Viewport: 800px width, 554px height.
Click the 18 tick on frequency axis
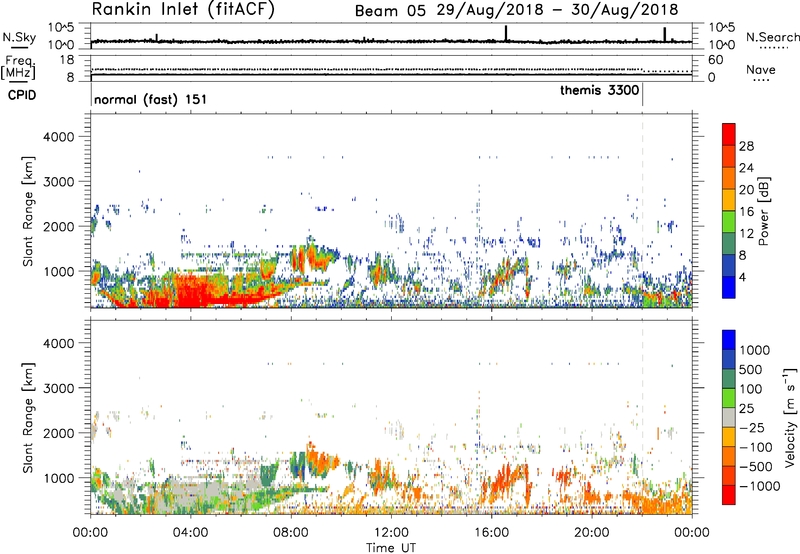click(67, 60)
